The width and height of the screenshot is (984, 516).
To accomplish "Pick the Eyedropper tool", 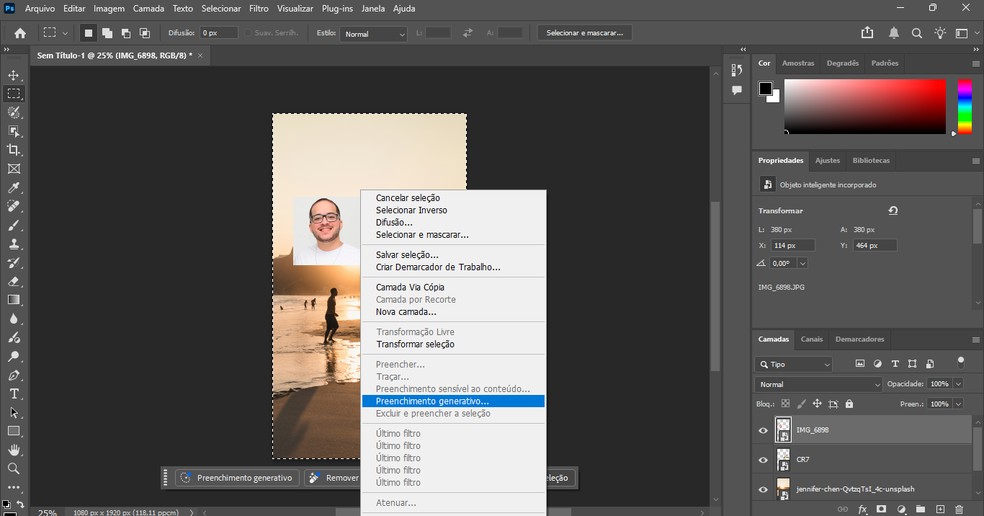I will (14, 188).
